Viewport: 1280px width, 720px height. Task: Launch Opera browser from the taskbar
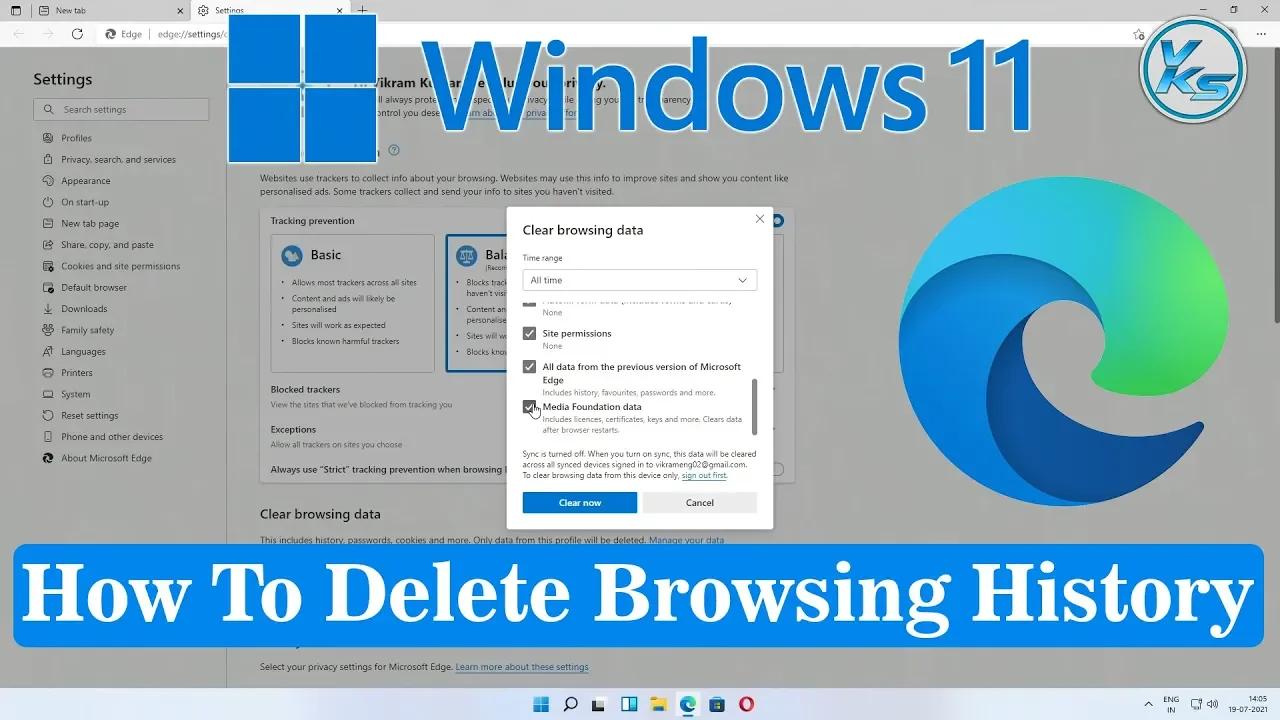coord(746,704)
